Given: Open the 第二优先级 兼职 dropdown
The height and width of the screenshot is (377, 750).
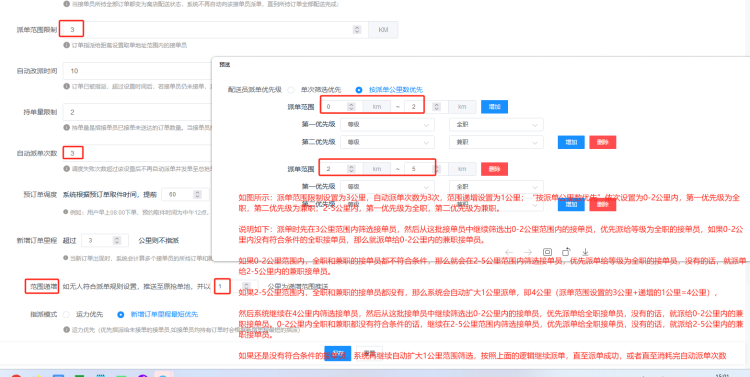Looking at the screenshot, I should click(x=496, y=142).
